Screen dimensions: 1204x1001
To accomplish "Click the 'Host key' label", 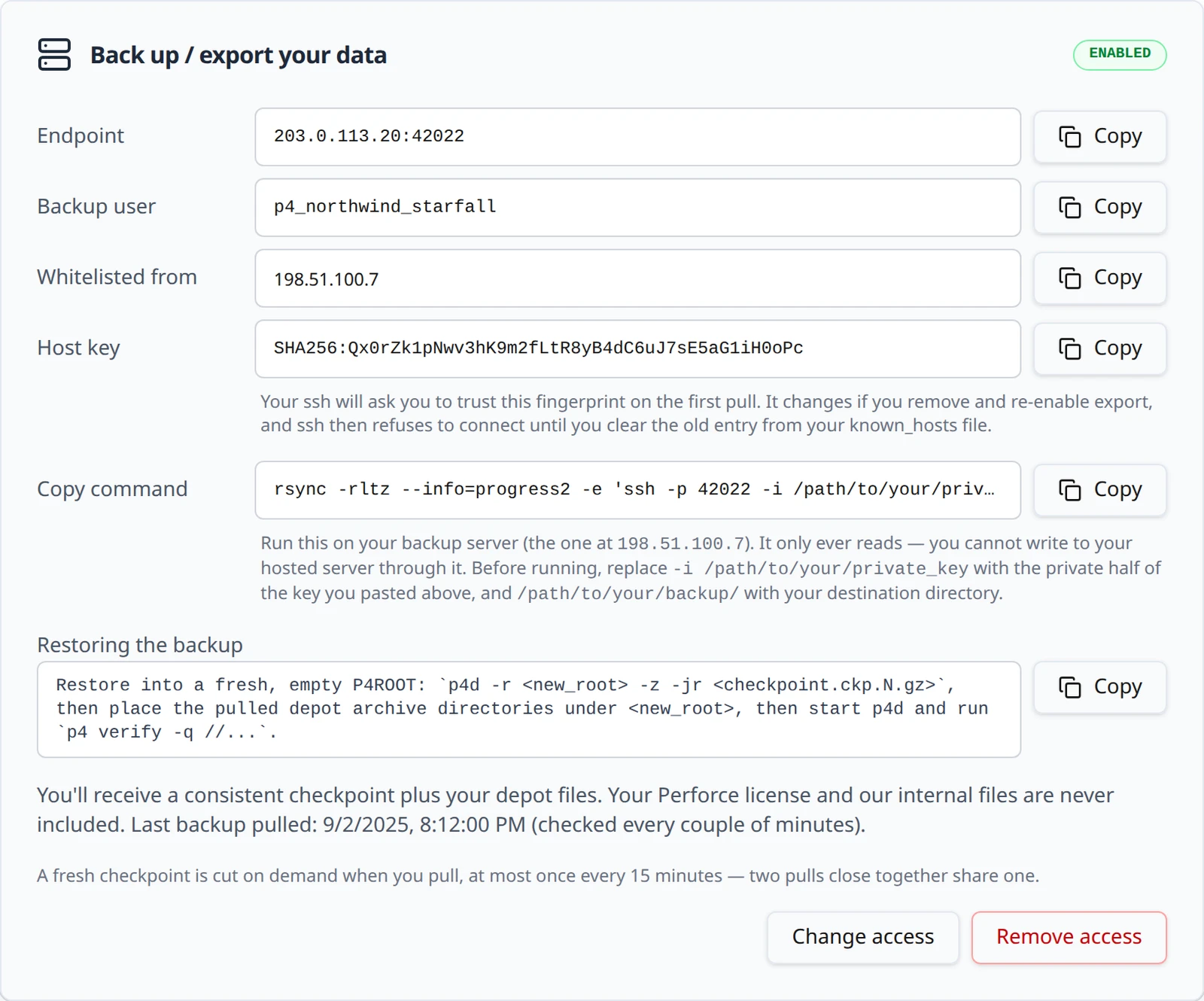I will coord(79,348).
